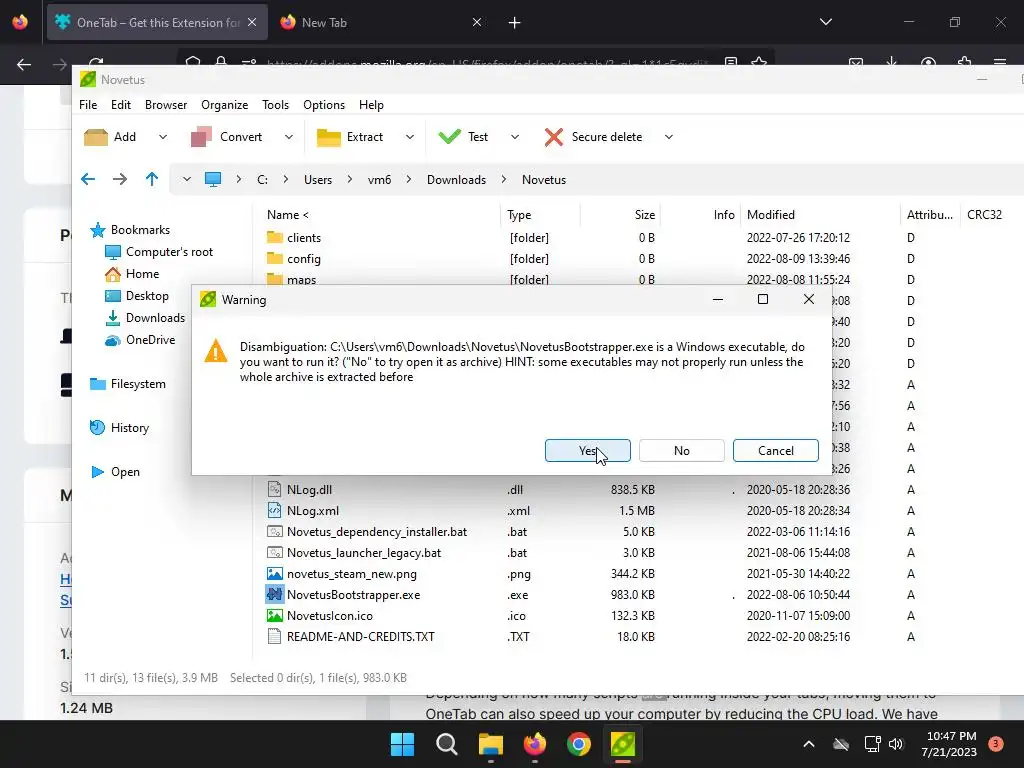Open the dropdown arrow next to Extract
This screenshot has width=1024, height=768.
(x=409, y=137)
